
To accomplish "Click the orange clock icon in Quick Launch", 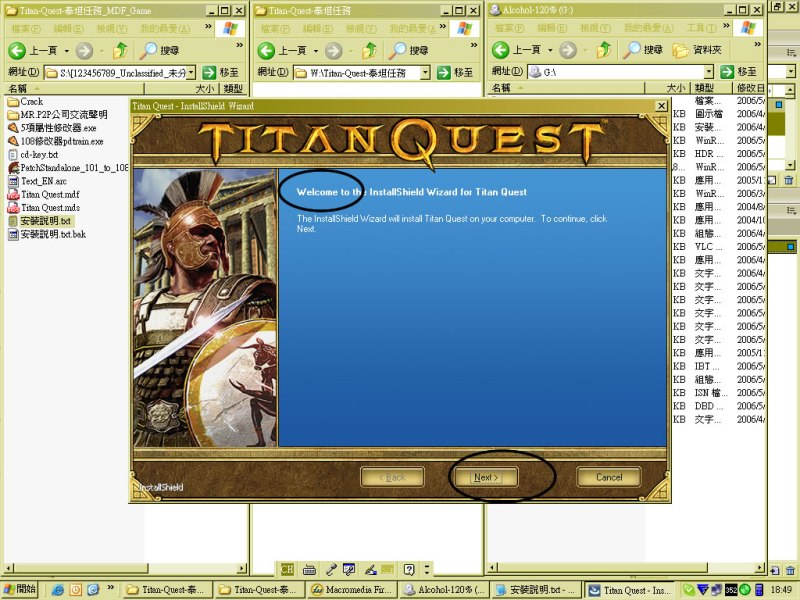I will [76, 590].
